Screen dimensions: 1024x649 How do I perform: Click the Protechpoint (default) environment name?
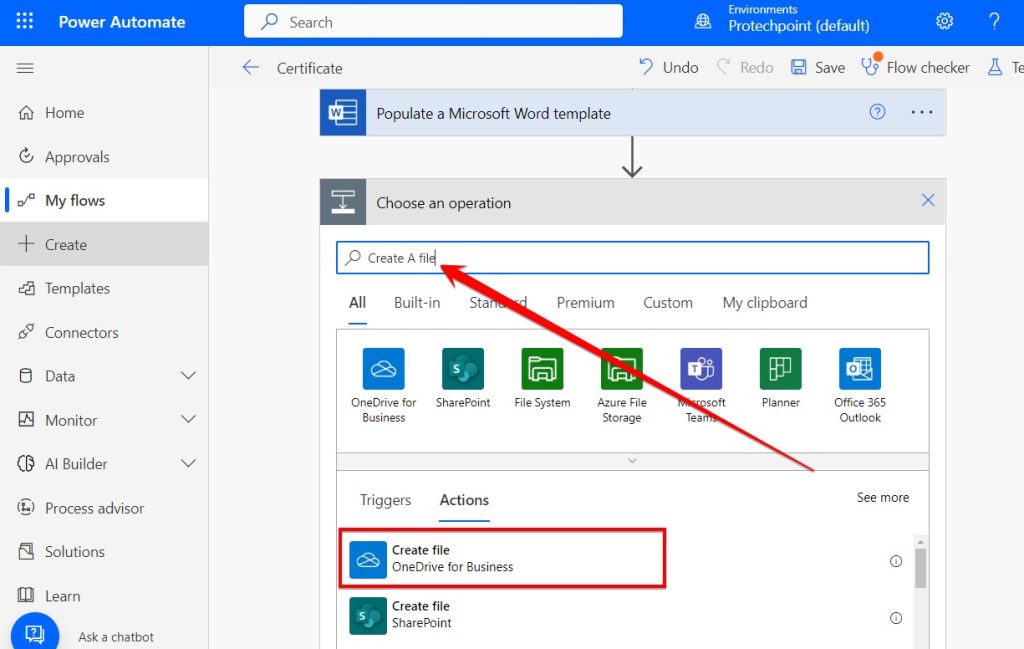(x=799, y=26)
